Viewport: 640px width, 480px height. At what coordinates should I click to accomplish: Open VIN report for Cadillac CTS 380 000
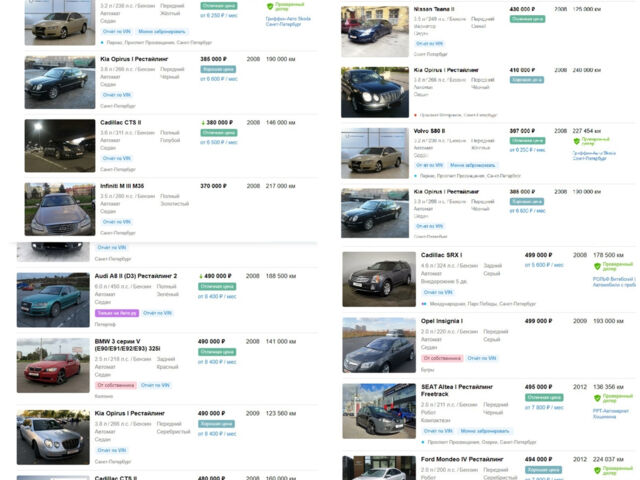point(117,158)
